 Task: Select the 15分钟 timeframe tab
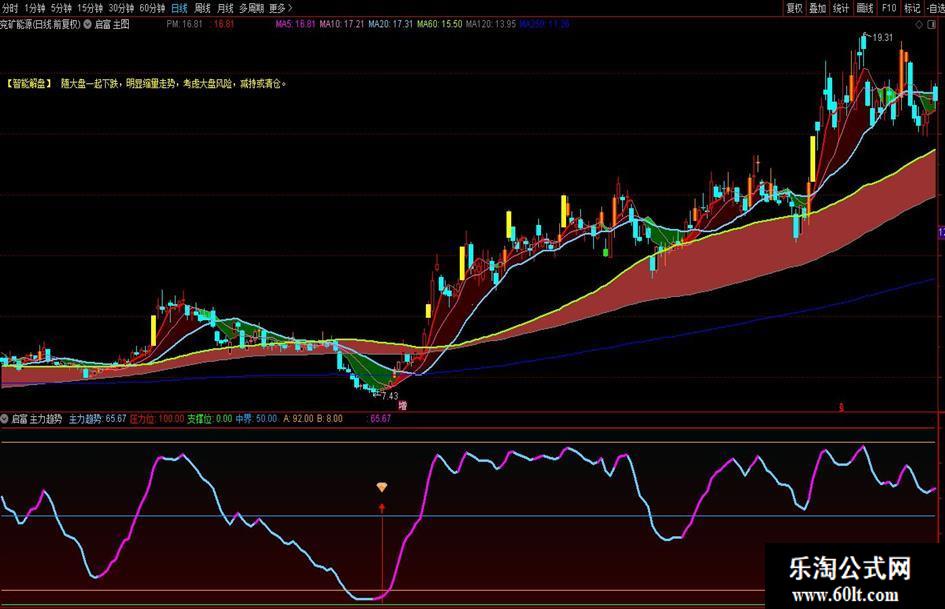90,8
